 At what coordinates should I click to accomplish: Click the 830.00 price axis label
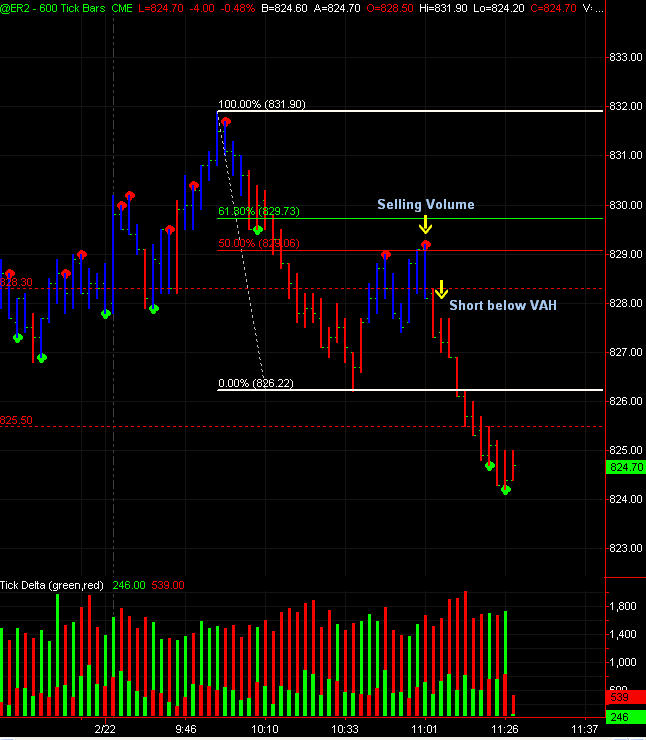pos(626,205)
